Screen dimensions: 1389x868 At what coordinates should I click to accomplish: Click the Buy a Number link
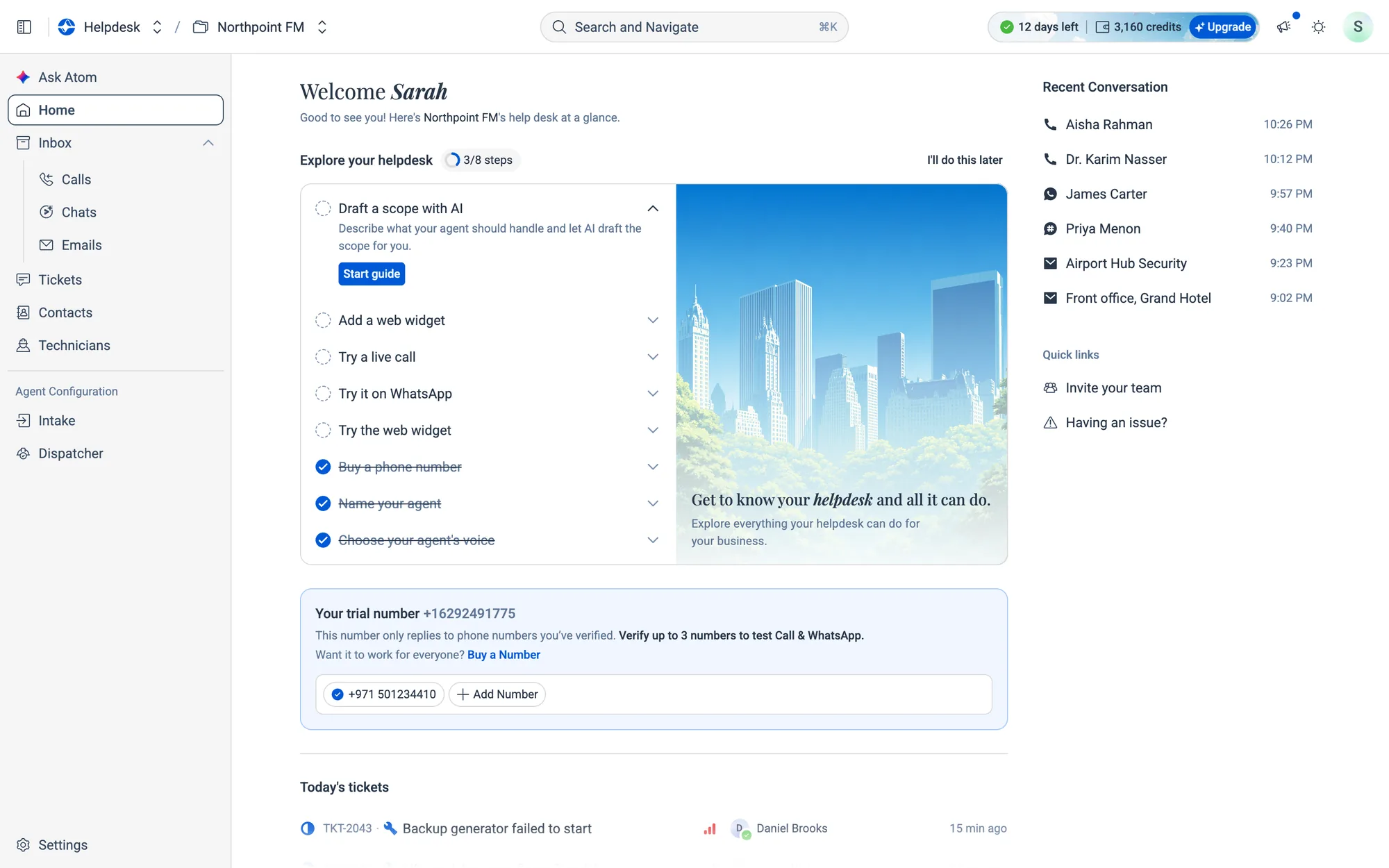click(504, 655)
